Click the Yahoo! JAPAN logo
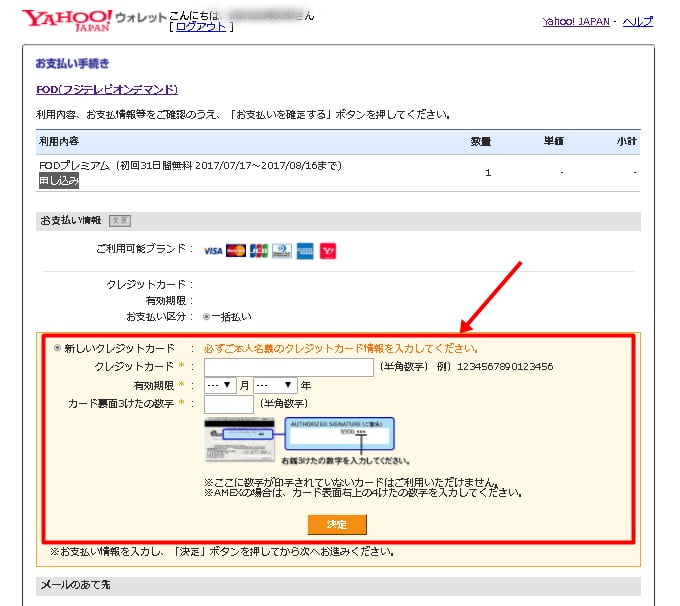The height and width of the screenshot is (606, 680). click(67, 20)
